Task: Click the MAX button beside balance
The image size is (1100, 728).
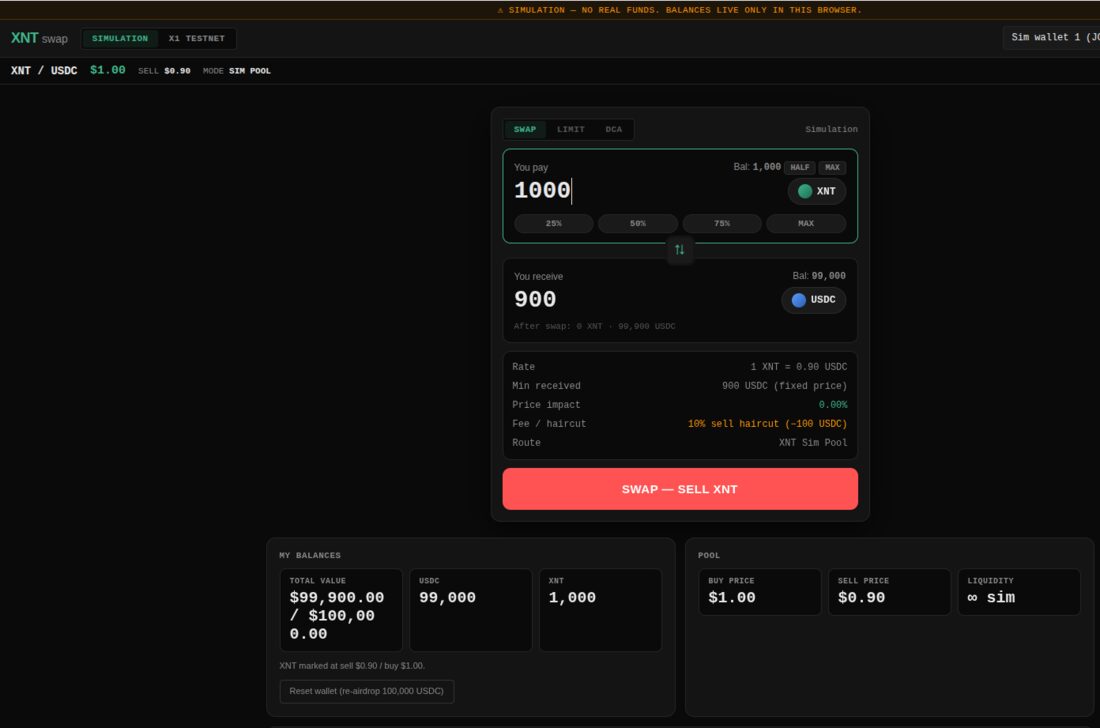Action: (x=832, y=167)
